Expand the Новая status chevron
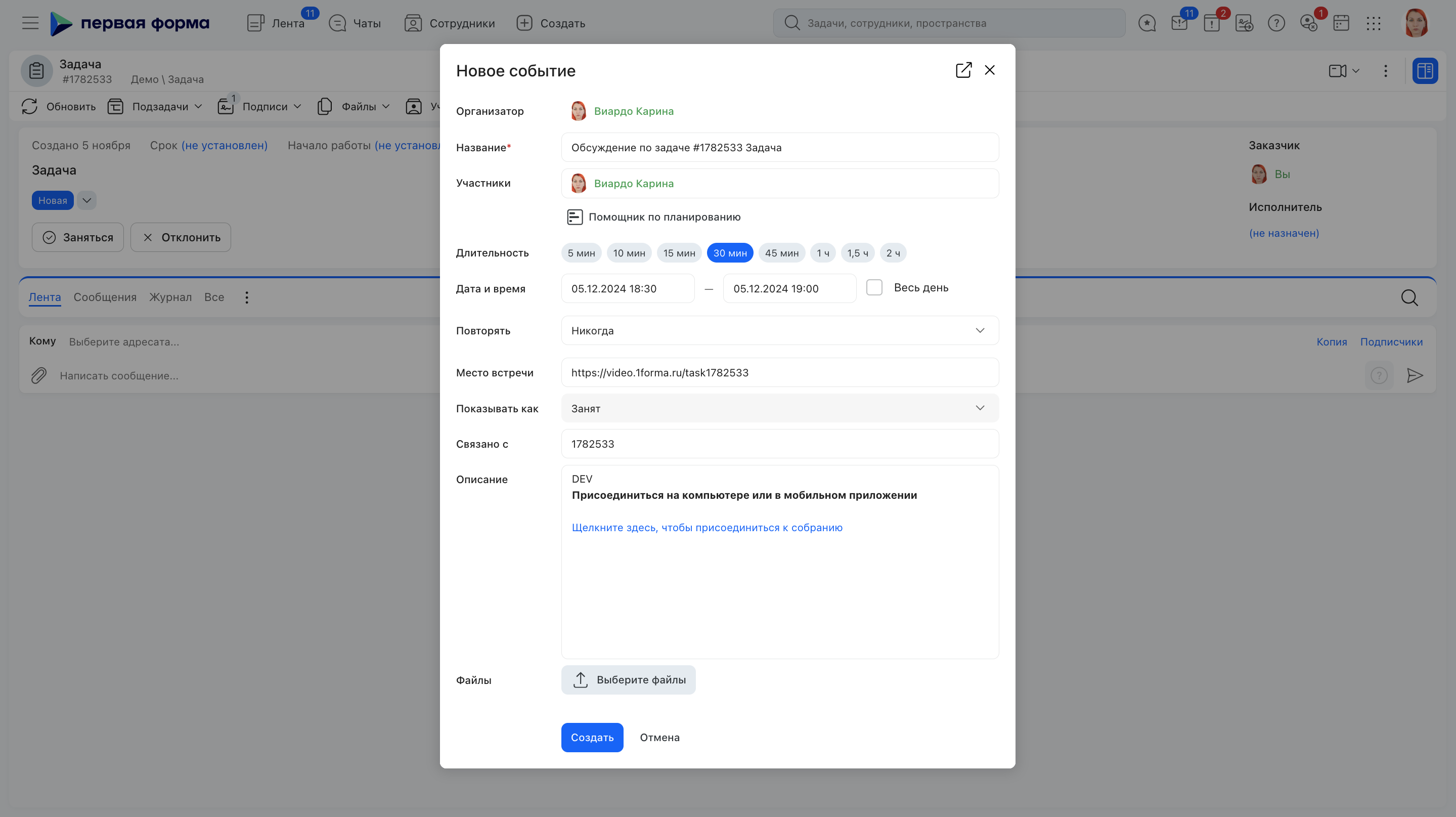This screenshot has height=817, width=1456. coord(86,200)
